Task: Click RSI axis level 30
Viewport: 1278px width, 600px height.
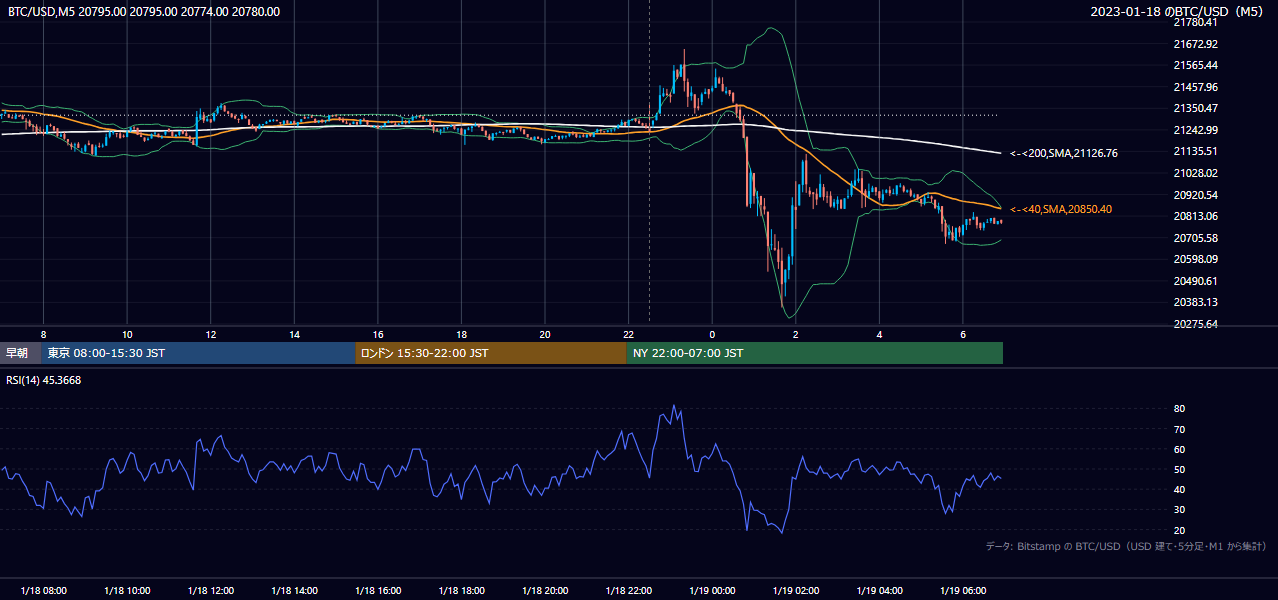Action: click(1179, 509)
